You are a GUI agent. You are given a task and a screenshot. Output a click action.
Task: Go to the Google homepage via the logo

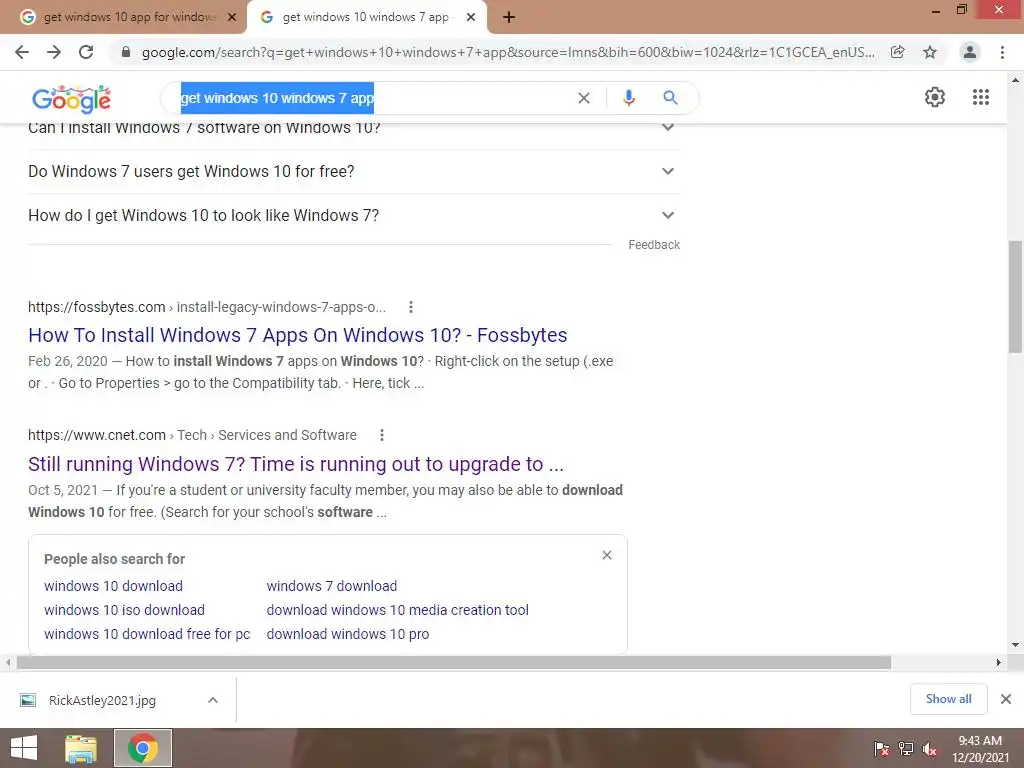click(x=71, y=99)
